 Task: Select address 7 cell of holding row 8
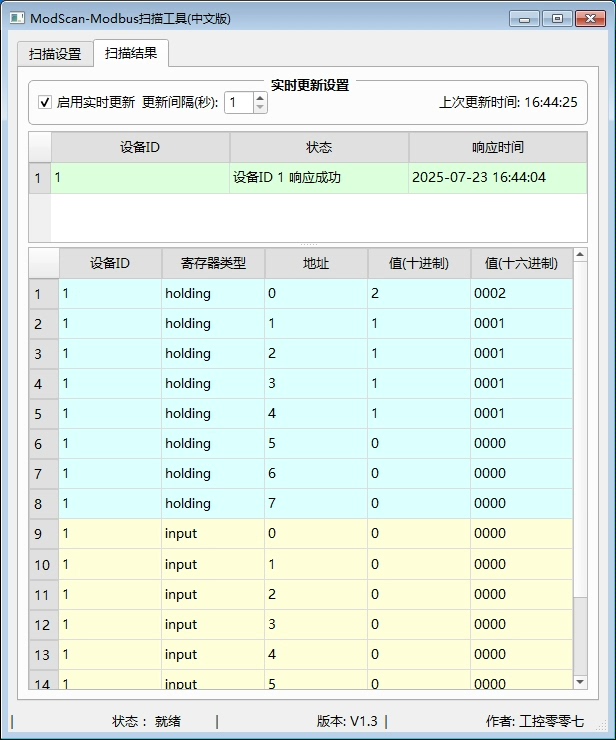coord(316,504)
